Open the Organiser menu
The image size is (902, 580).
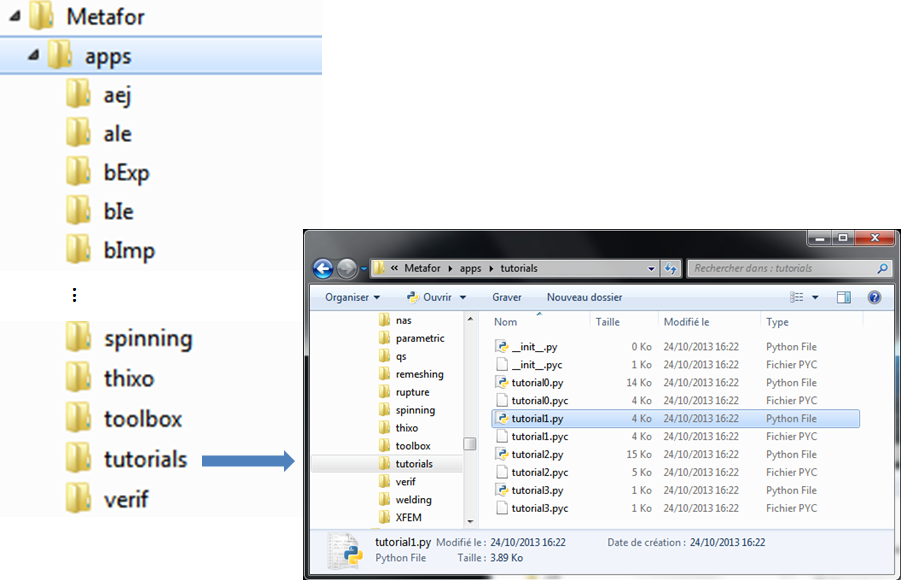[352, 297]
